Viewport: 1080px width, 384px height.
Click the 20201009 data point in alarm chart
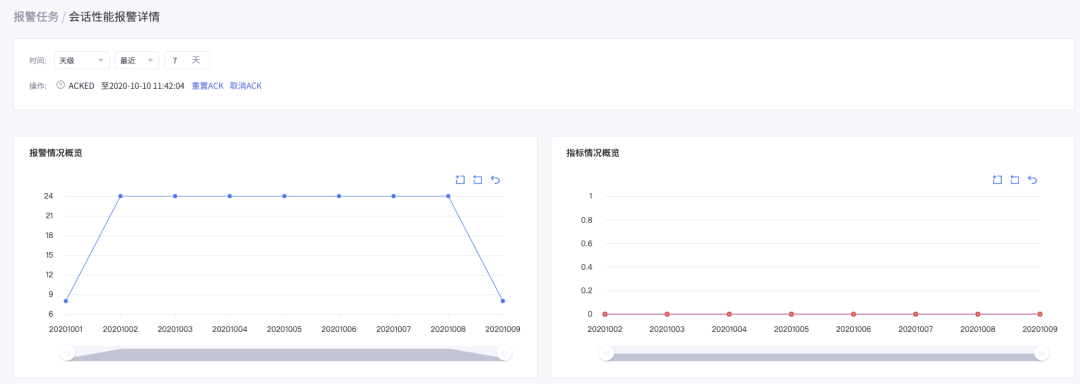(x=503, y=301)
